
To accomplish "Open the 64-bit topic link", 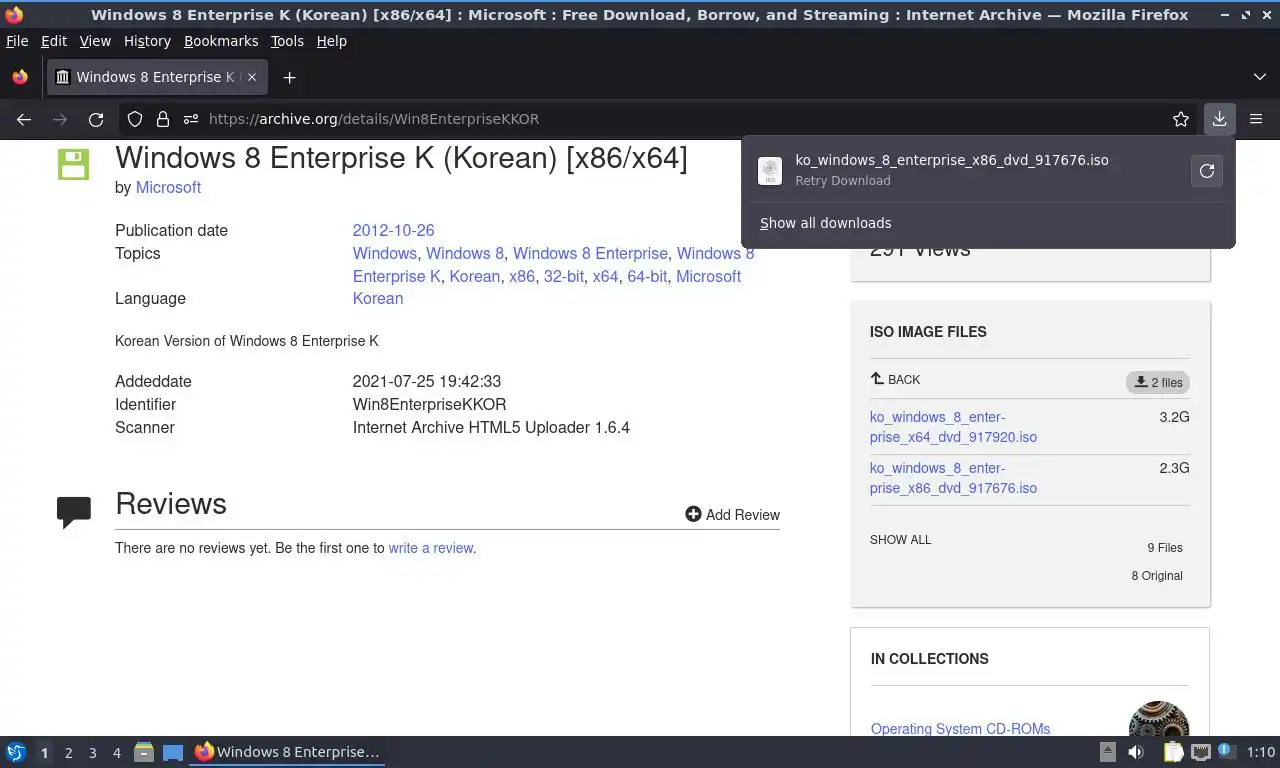I will click(x=647, y=276).
